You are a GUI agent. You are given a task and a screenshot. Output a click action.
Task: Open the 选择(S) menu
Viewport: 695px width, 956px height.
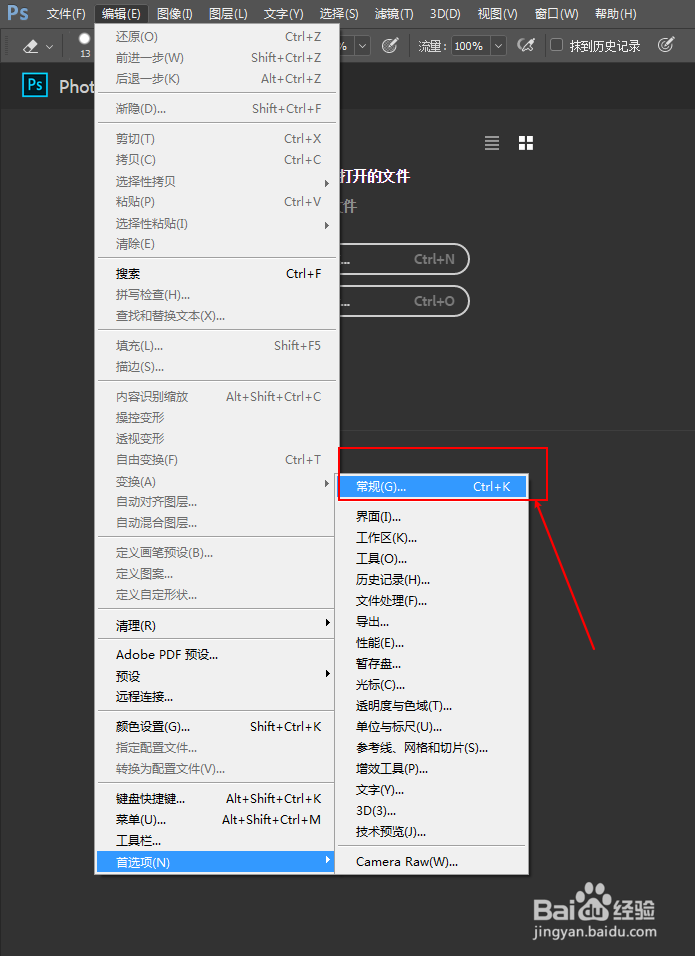pos(339,13)
